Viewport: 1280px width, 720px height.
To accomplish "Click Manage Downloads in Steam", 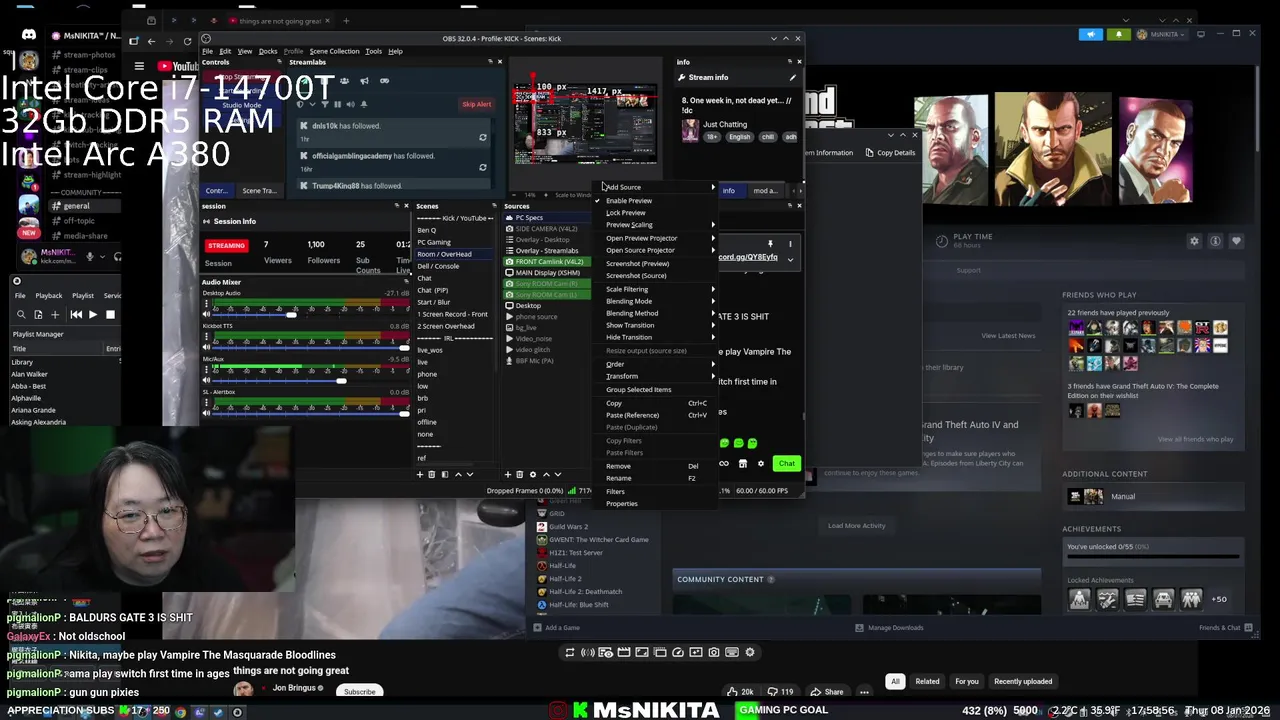I will (889, 628).
